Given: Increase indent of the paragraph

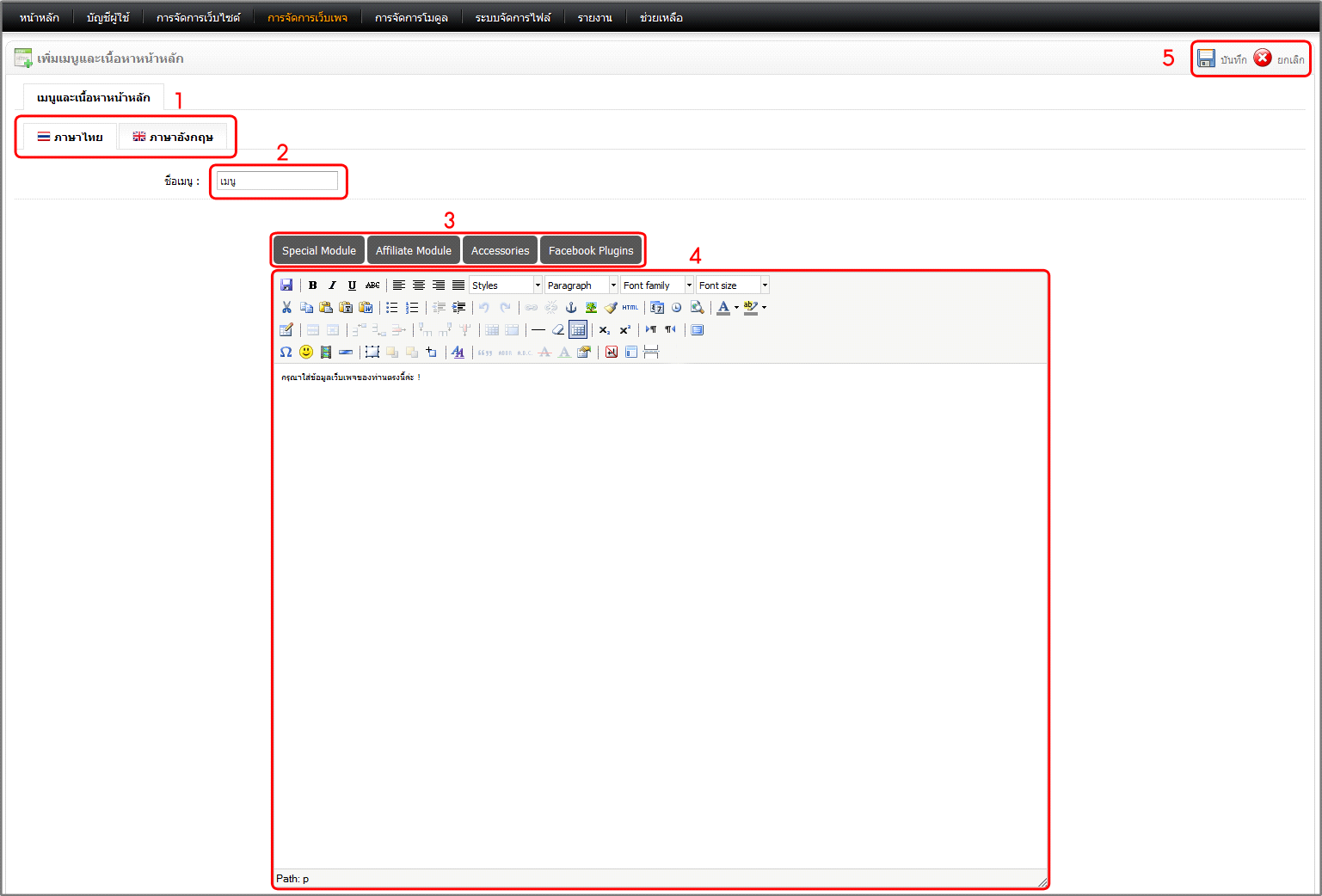Looking at the screenshot, I should pyautogui.click(x=458, y=307).
